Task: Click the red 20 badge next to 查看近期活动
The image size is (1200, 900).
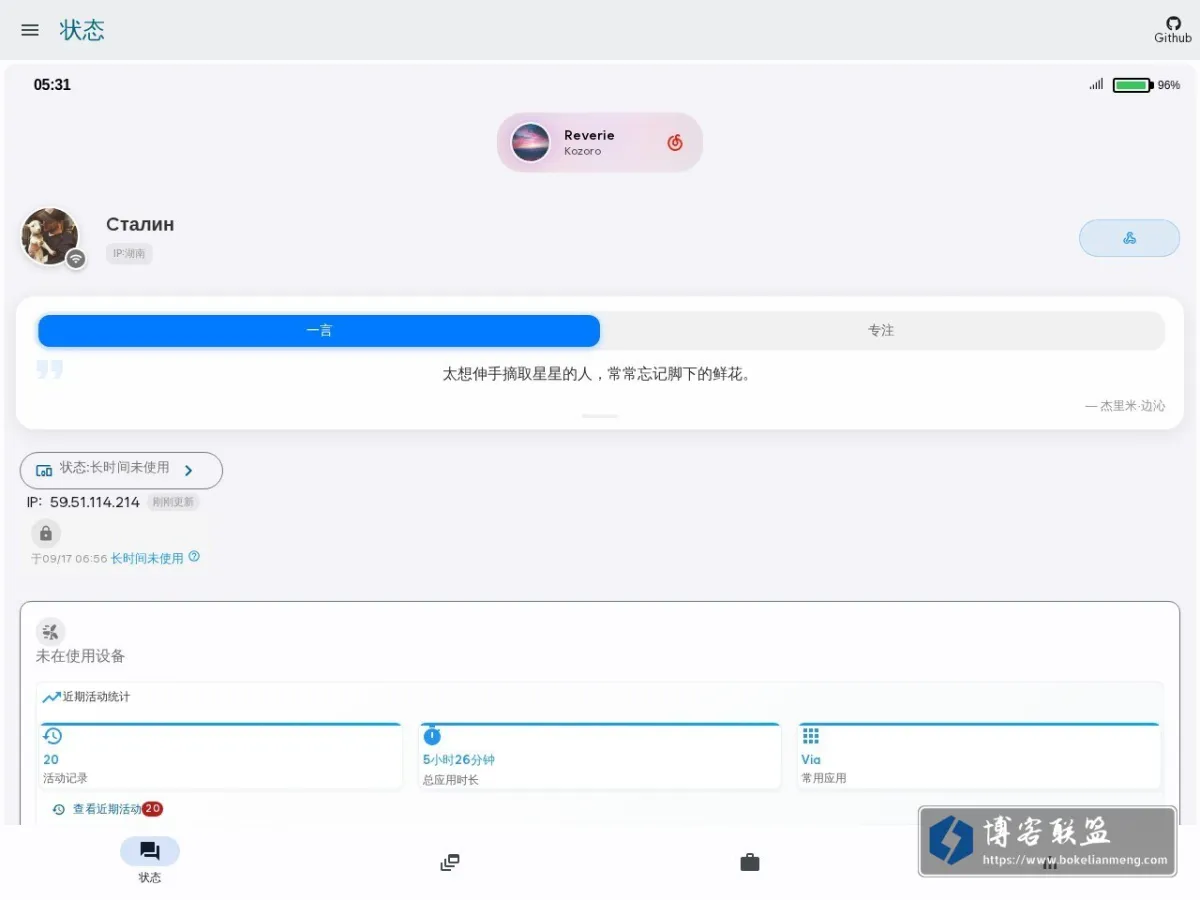Action: 152,809
